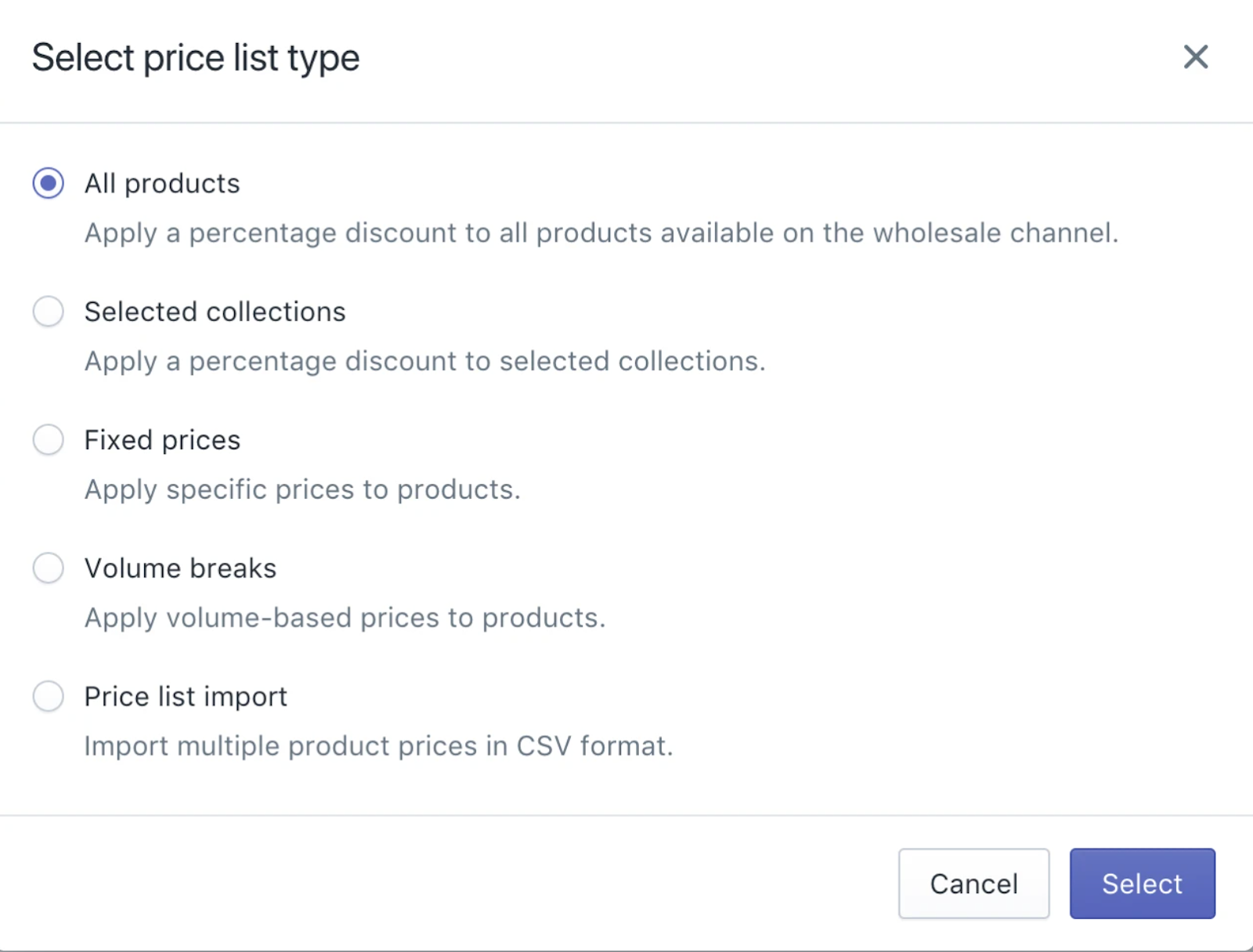Confirm with the blue Select button
The image size is (1253, 952).
[x=1142, y=883]
